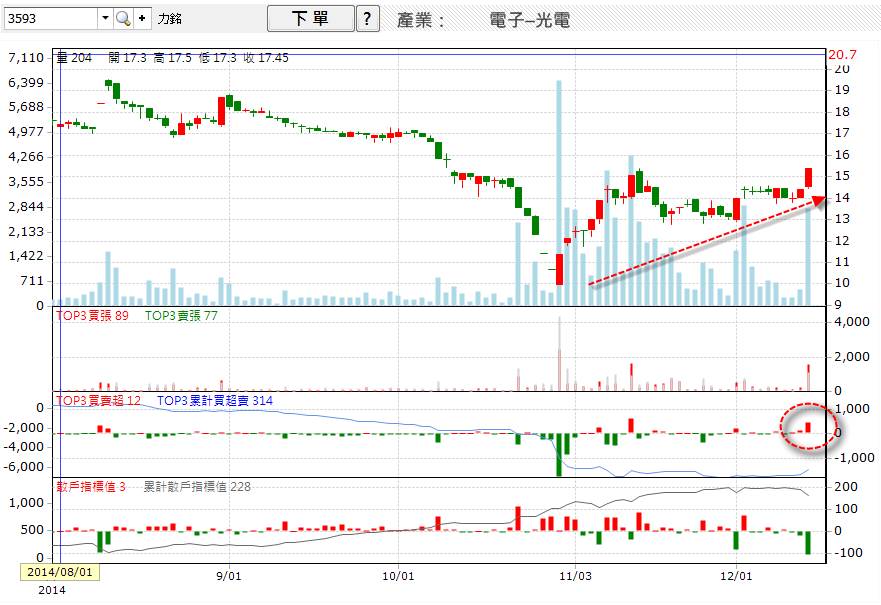Click the 力銘 stock name label
The width and height of the screenshot is (881, 605).
point(170,19)
